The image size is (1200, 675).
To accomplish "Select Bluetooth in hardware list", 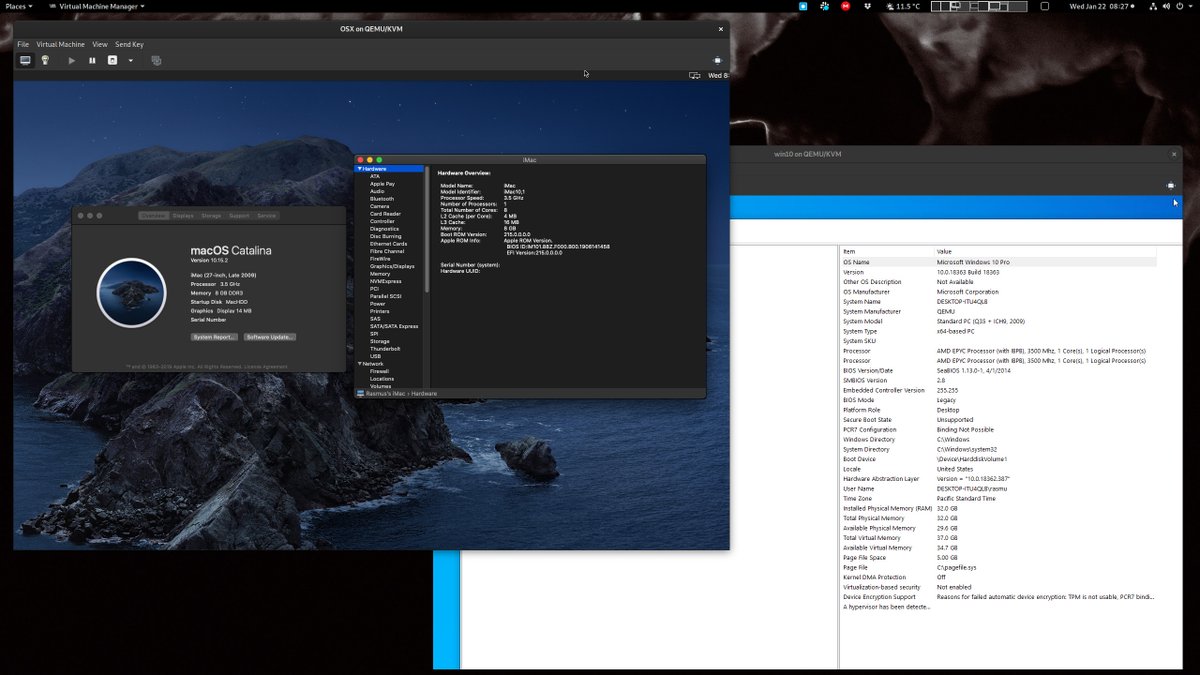I will (382, 199).
